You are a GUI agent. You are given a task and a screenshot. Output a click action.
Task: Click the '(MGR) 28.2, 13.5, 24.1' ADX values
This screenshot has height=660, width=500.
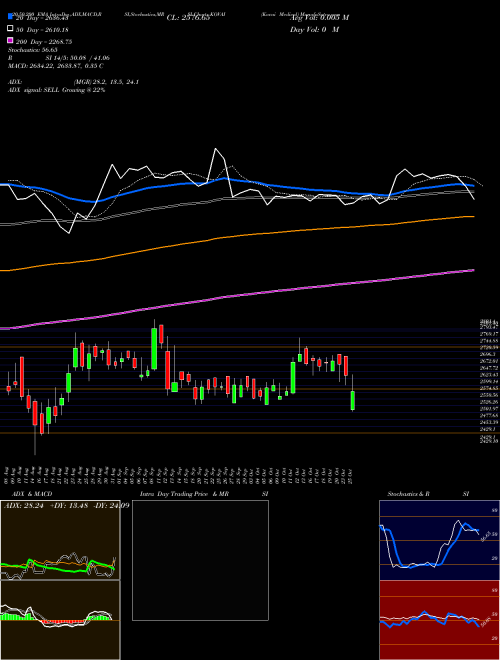[106, 82]
